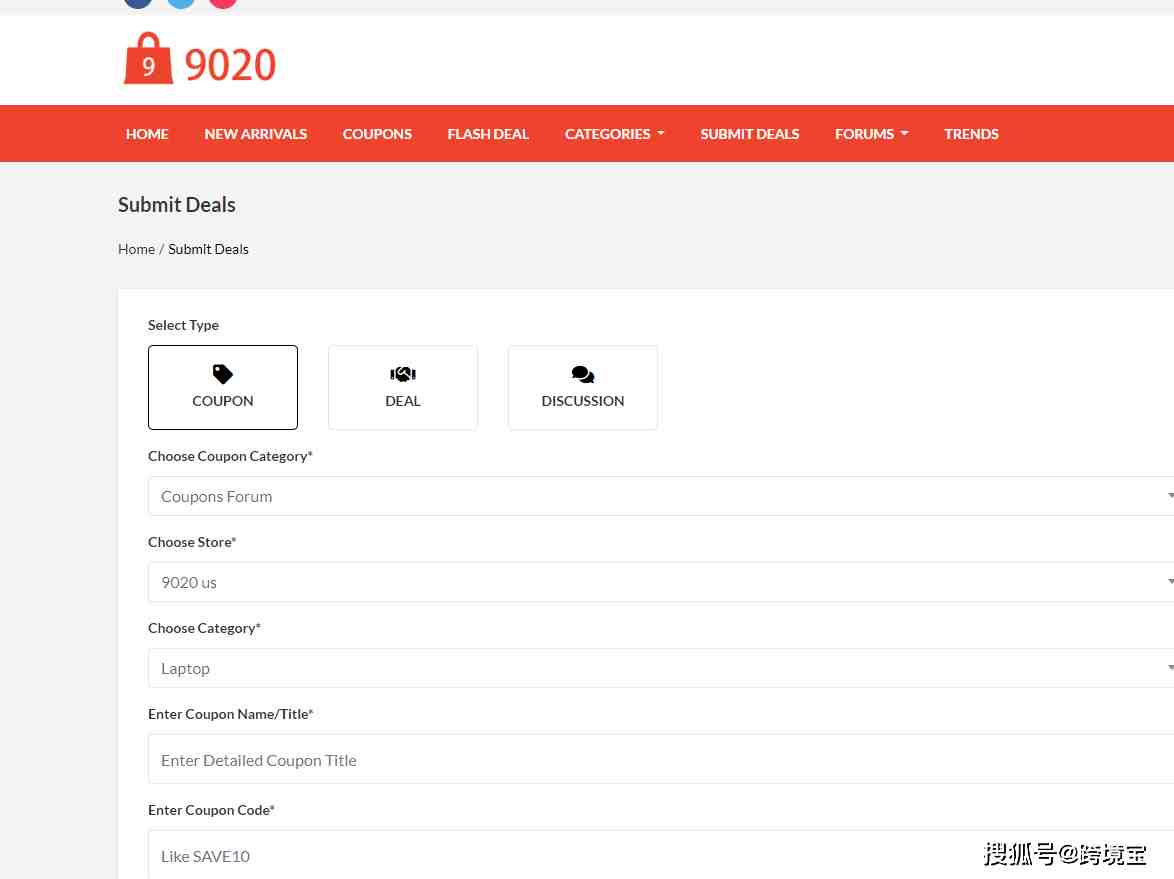Click the Enter Coupon Code label
Image resolution: width=1174 pixels, height=879 pixels.
[211, 810]
